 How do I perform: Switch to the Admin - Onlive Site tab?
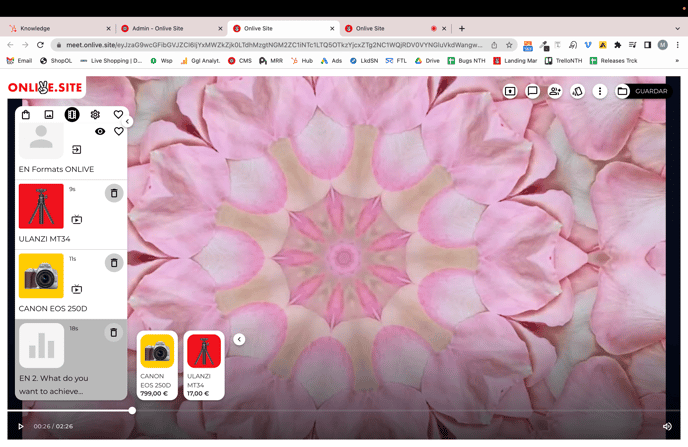171,29
